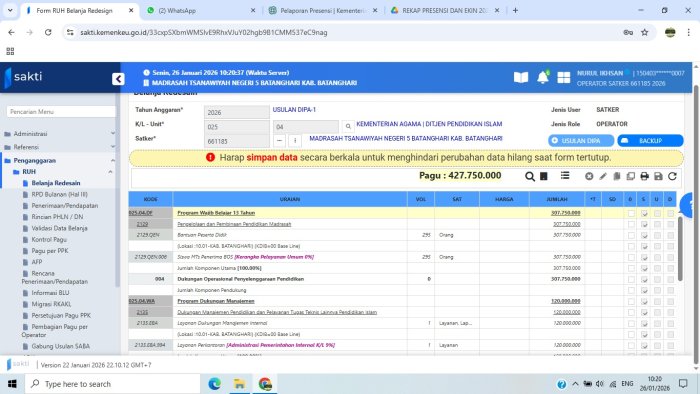700x394 pixels.
Task: Toggle S checkbox in Layanan Perkantoran row
Action: point(644,345)
